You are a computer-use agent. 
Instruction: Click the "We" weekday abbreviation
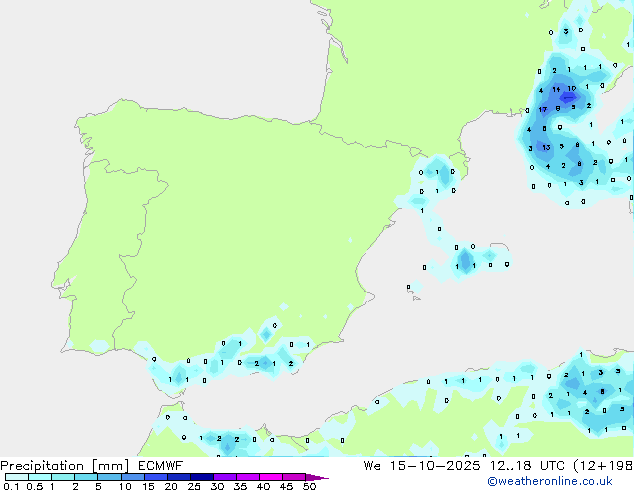[x=372, y=466]
